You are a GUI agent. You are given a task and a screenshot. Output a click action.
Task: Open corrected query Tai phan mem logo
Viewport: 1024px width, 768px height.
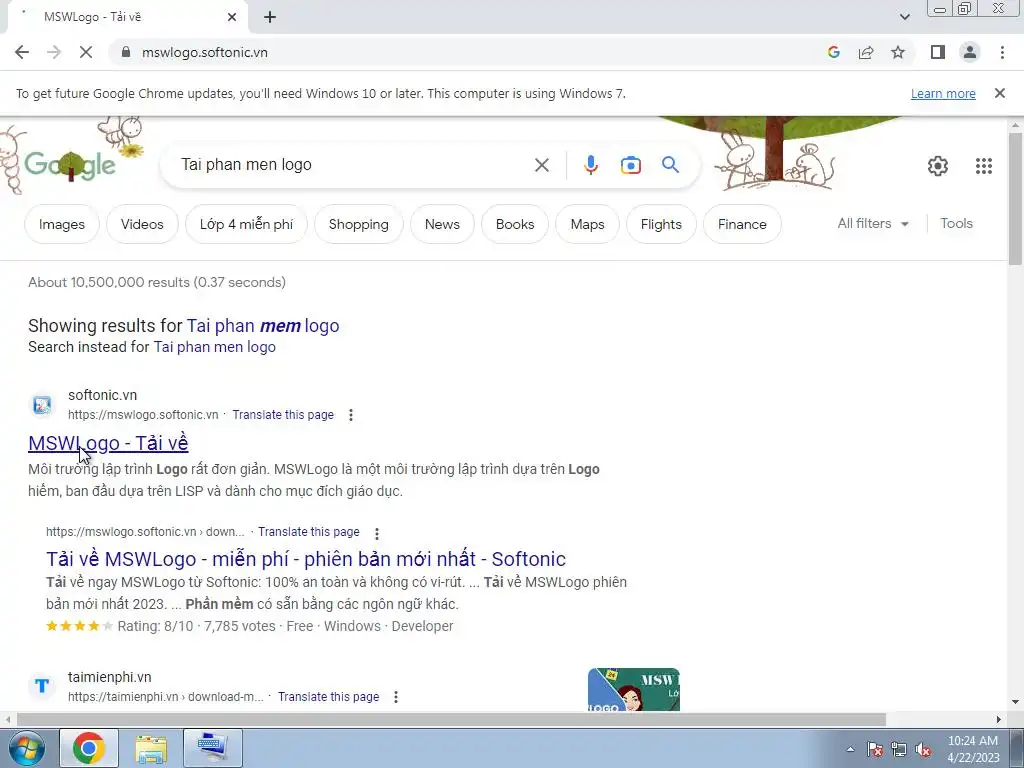pos(263,325)
